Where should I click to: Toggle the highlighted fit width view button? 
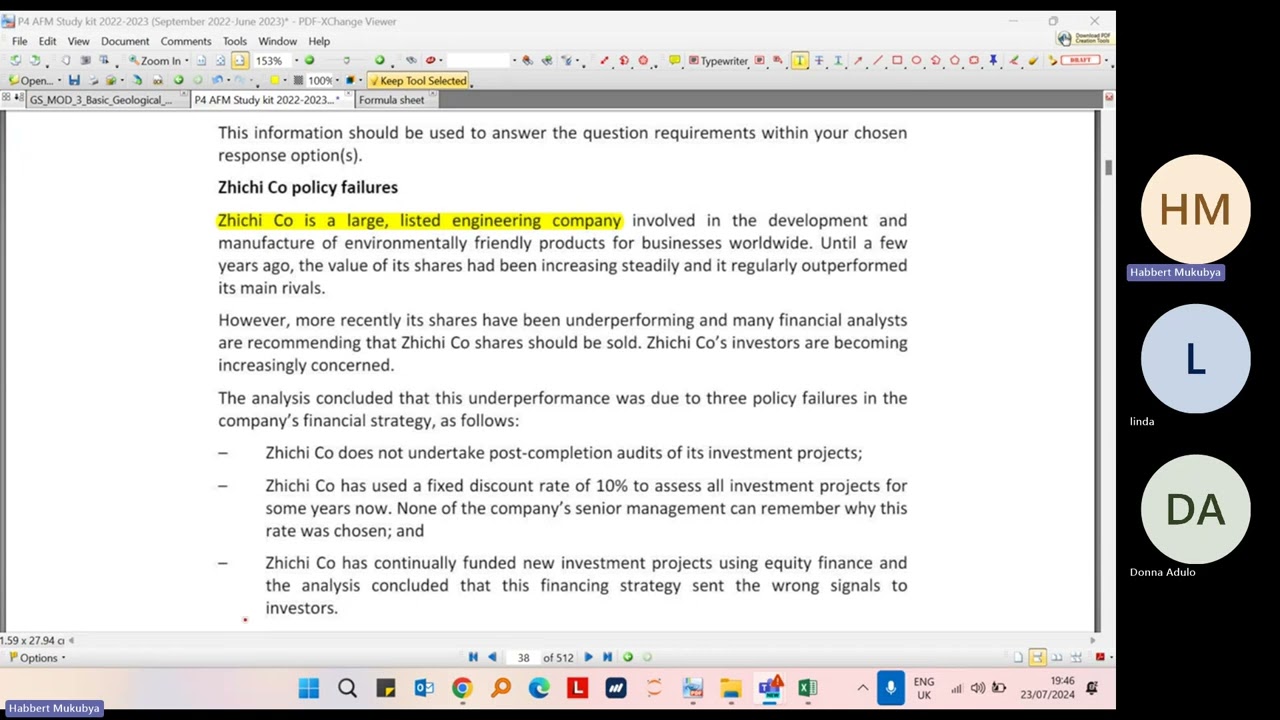[x=240, y=61]
